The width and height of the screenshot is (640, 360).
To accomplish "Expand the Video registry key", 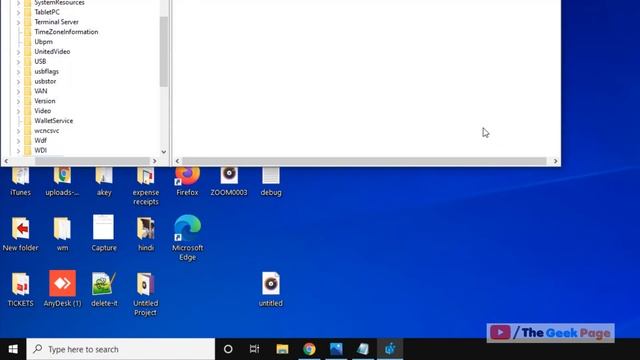I will (x=18, y=111).
